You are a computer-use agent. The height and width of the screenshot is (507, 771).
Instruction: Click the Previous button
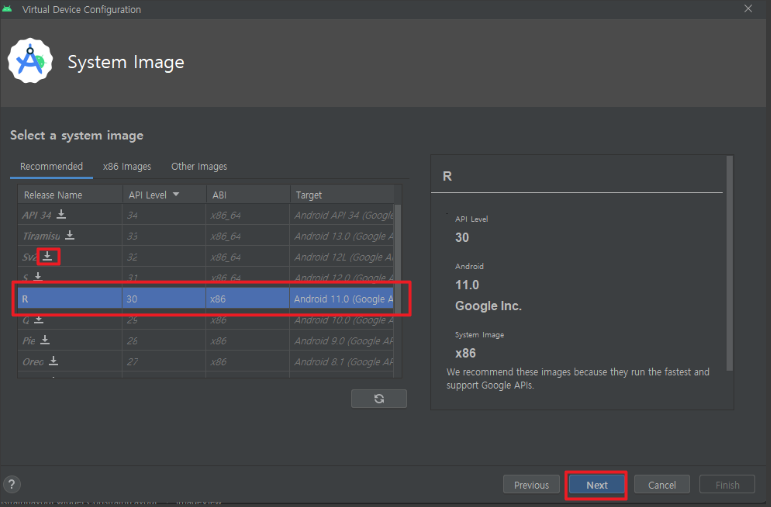(531, 485)
